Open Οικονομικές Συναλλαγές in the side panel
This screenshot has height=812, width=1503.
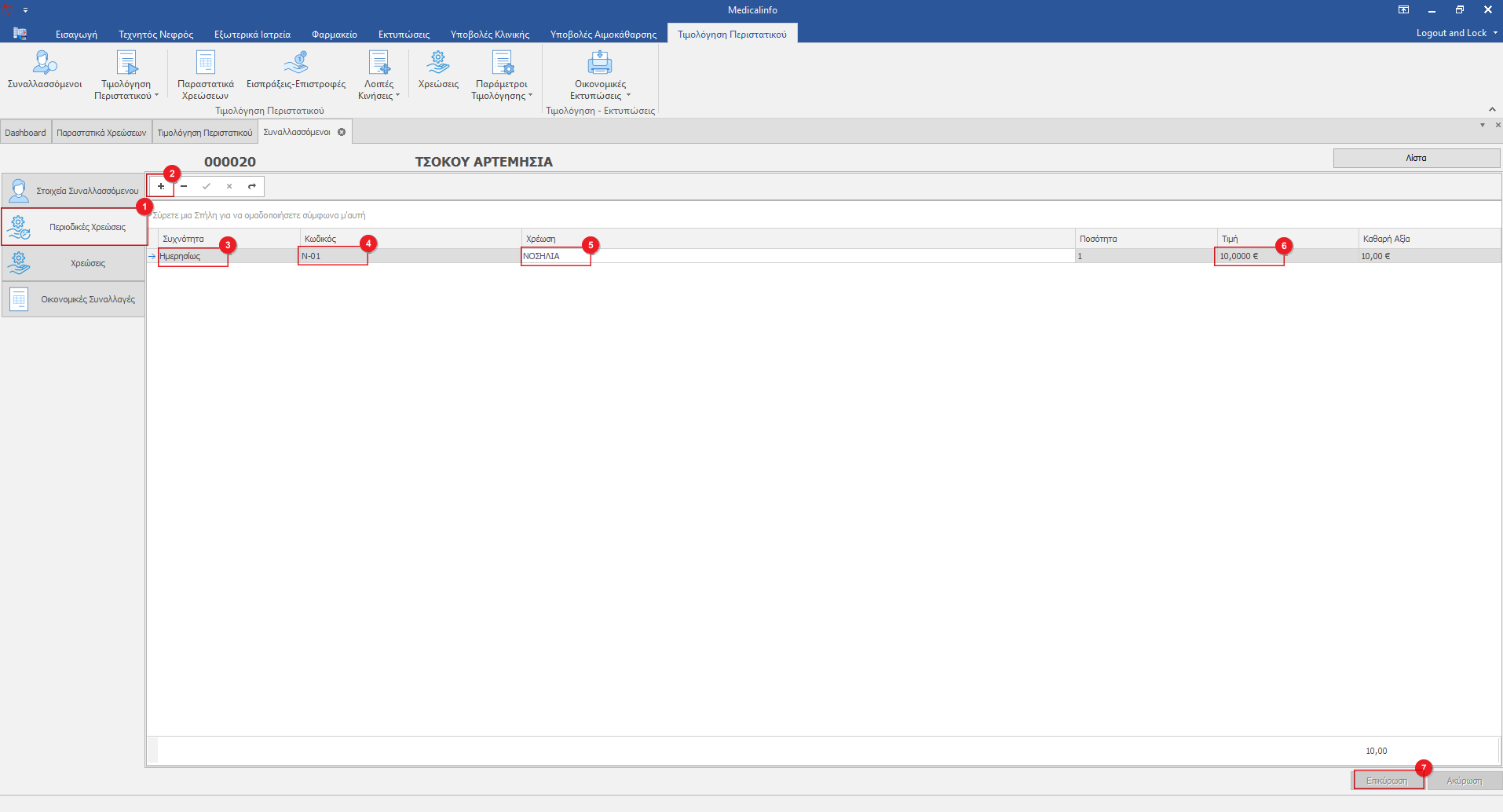click(74, 299)
